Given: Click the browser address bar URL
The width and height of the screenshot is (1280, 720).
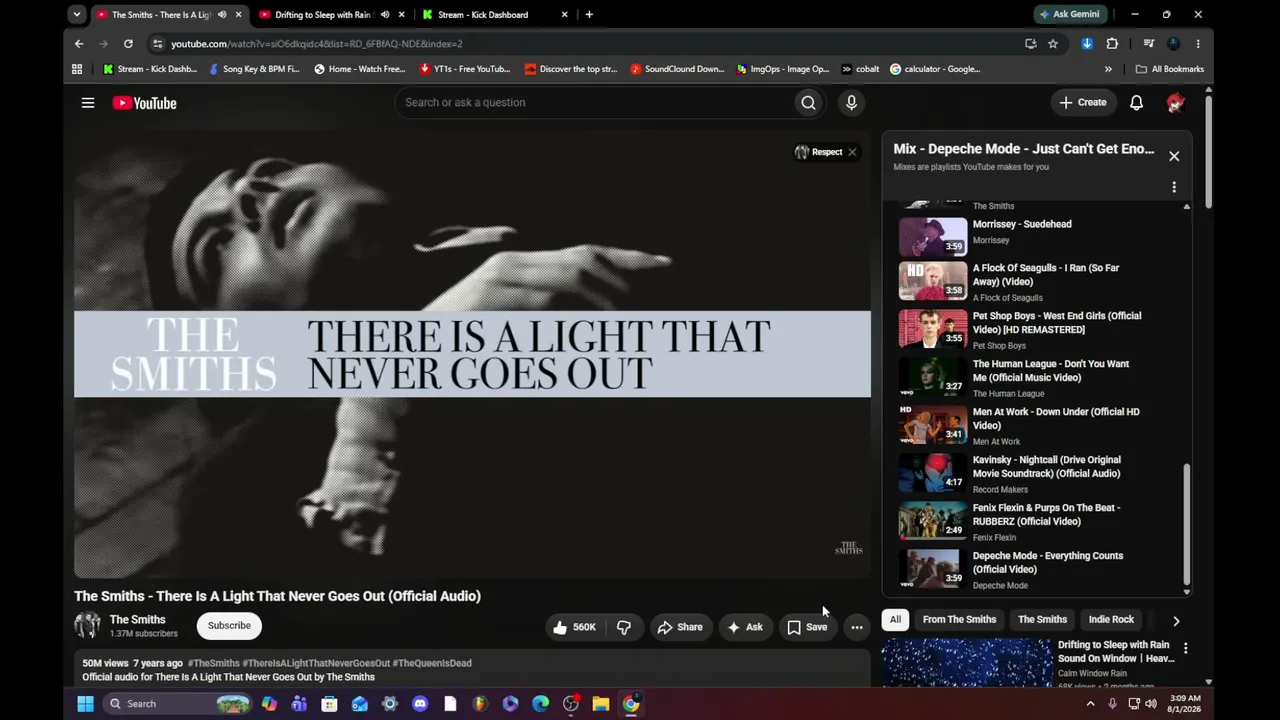Looking at the screenshot, I should (316, 44).
